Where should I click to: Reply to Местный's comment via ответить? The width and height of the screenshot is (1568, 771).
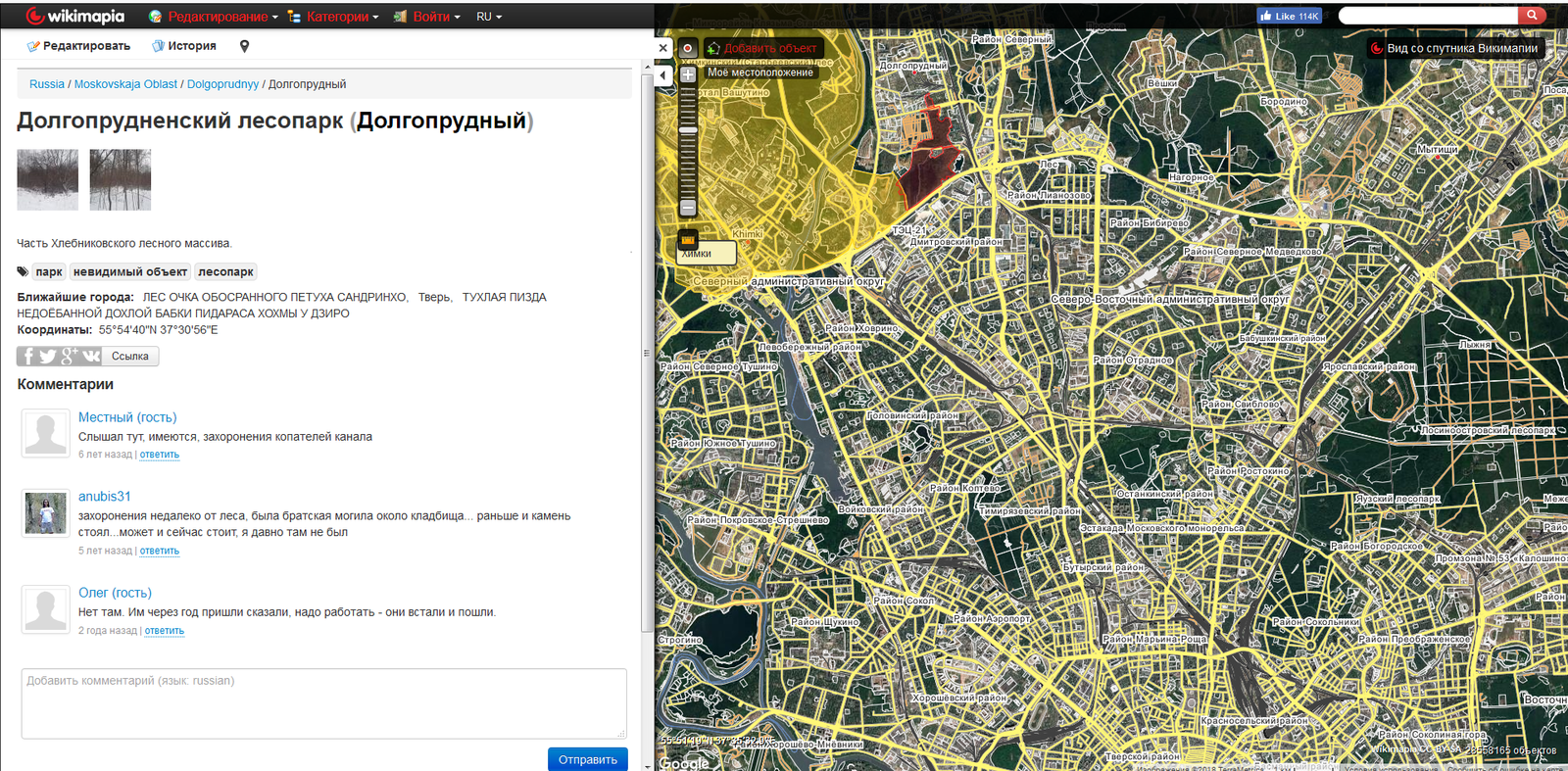(x=160, y=455)
